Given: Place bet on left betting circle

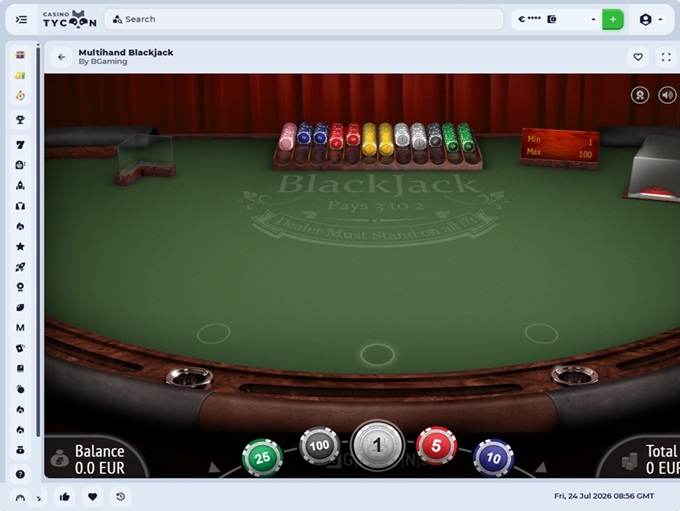Looking at the screenshot, I should [214, 334].
